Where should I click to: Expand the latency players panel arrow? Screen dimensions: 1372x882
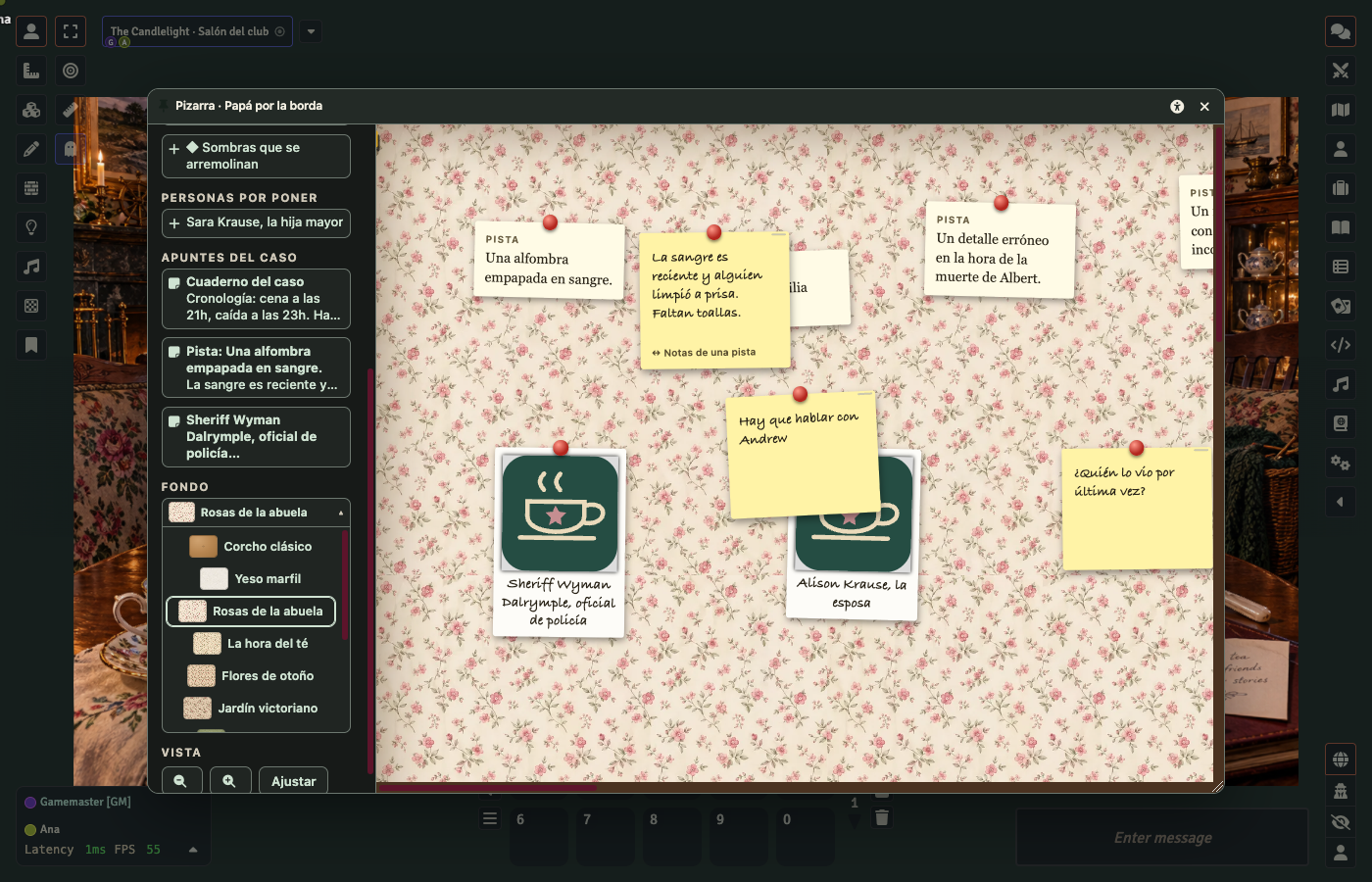[x=193, y=850]
